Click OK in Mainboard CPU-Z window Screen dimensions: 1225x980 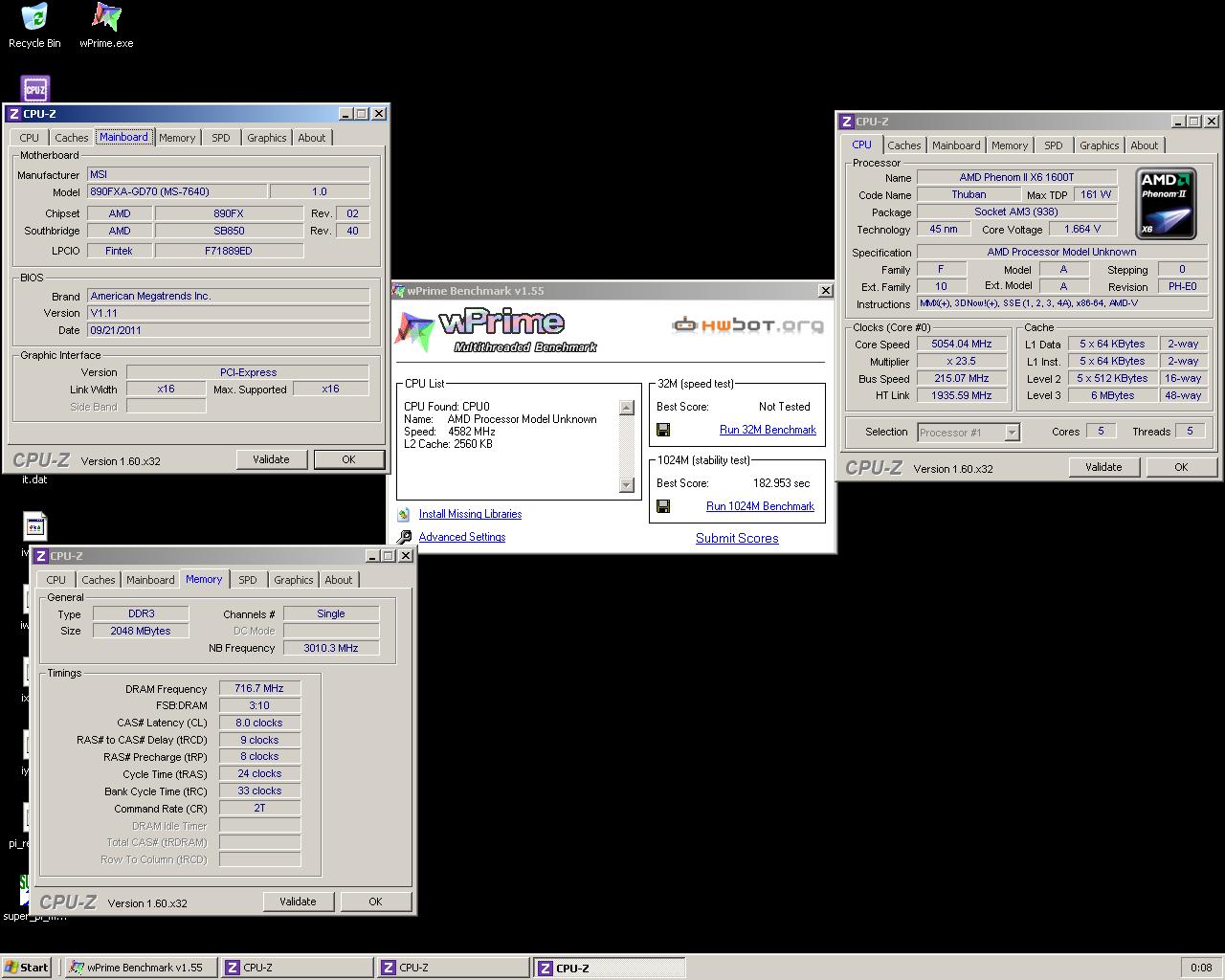(x=348, y=459)
